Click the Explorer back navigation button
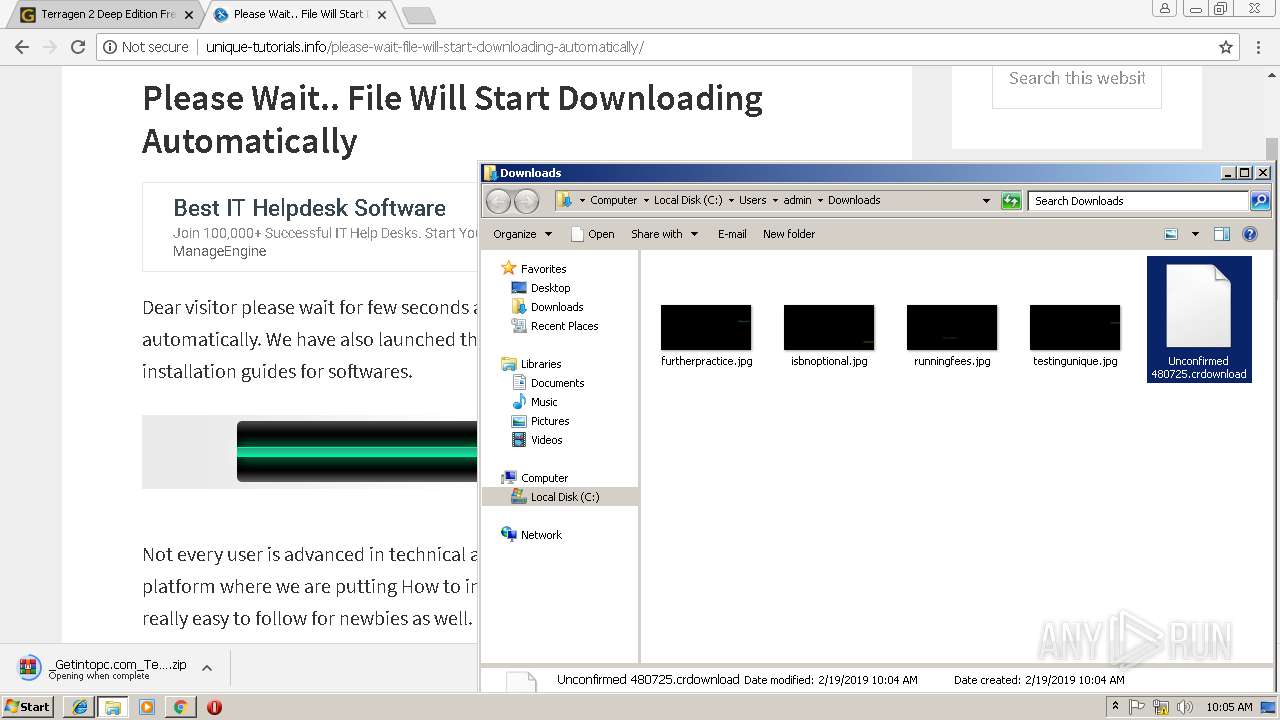 coord(498,201)
